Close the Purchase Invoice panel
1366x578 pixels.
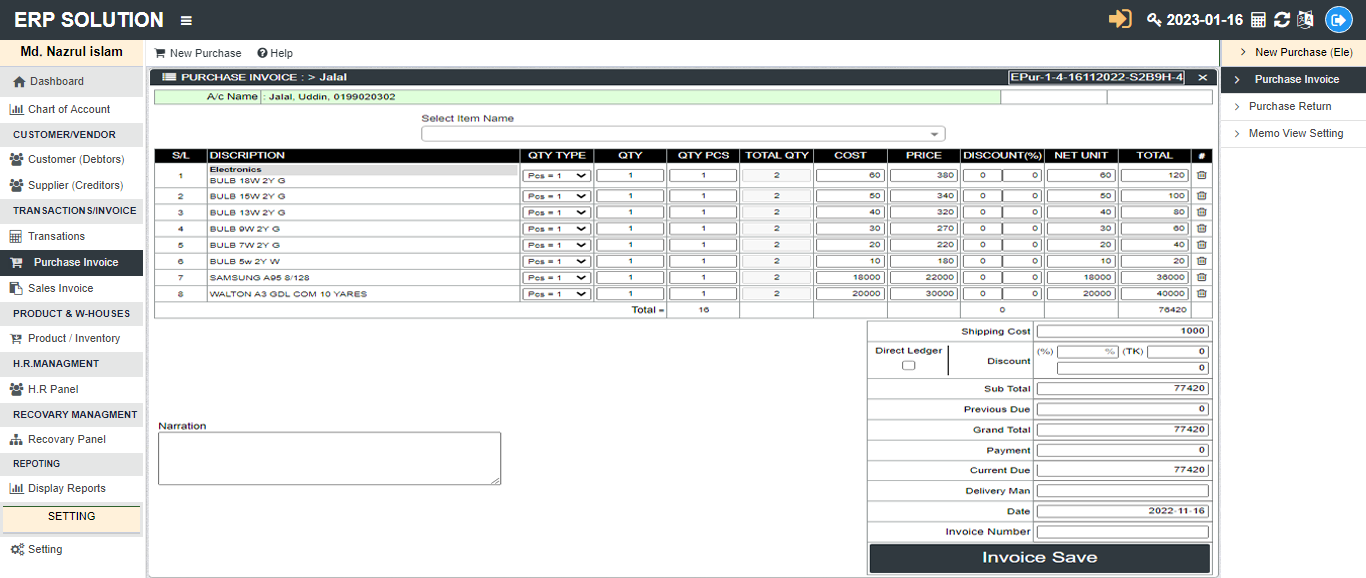[x=1202, y=77]
